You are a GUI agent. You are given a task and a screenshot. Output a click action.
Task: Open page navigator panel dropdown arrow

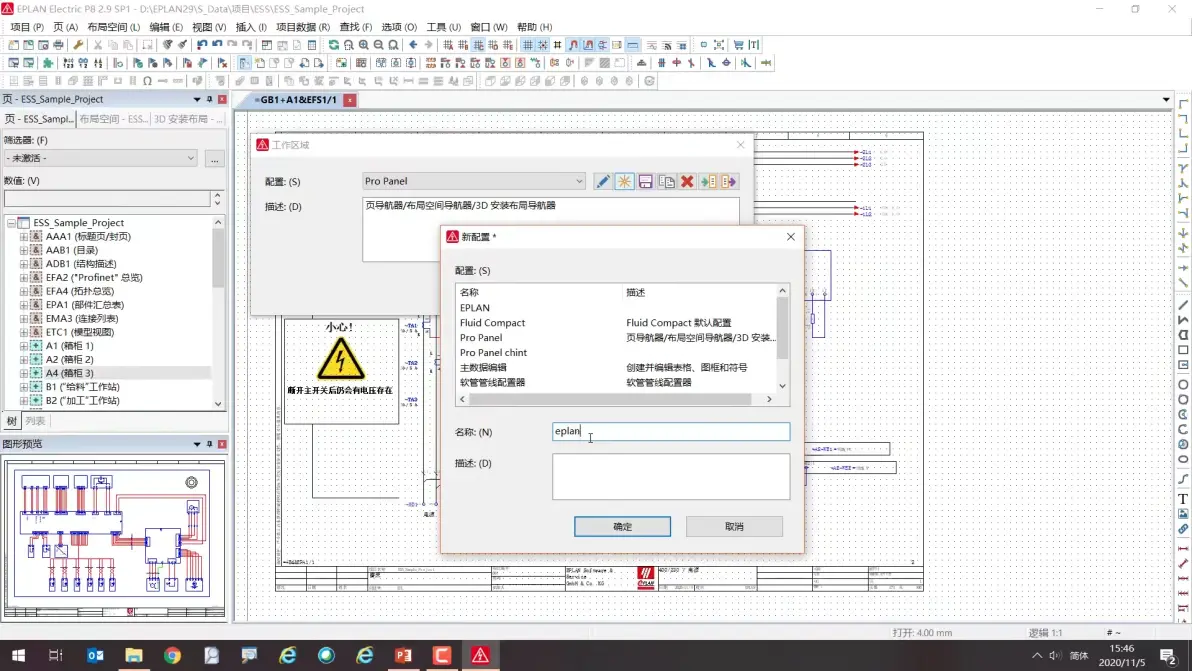[197, 99]
